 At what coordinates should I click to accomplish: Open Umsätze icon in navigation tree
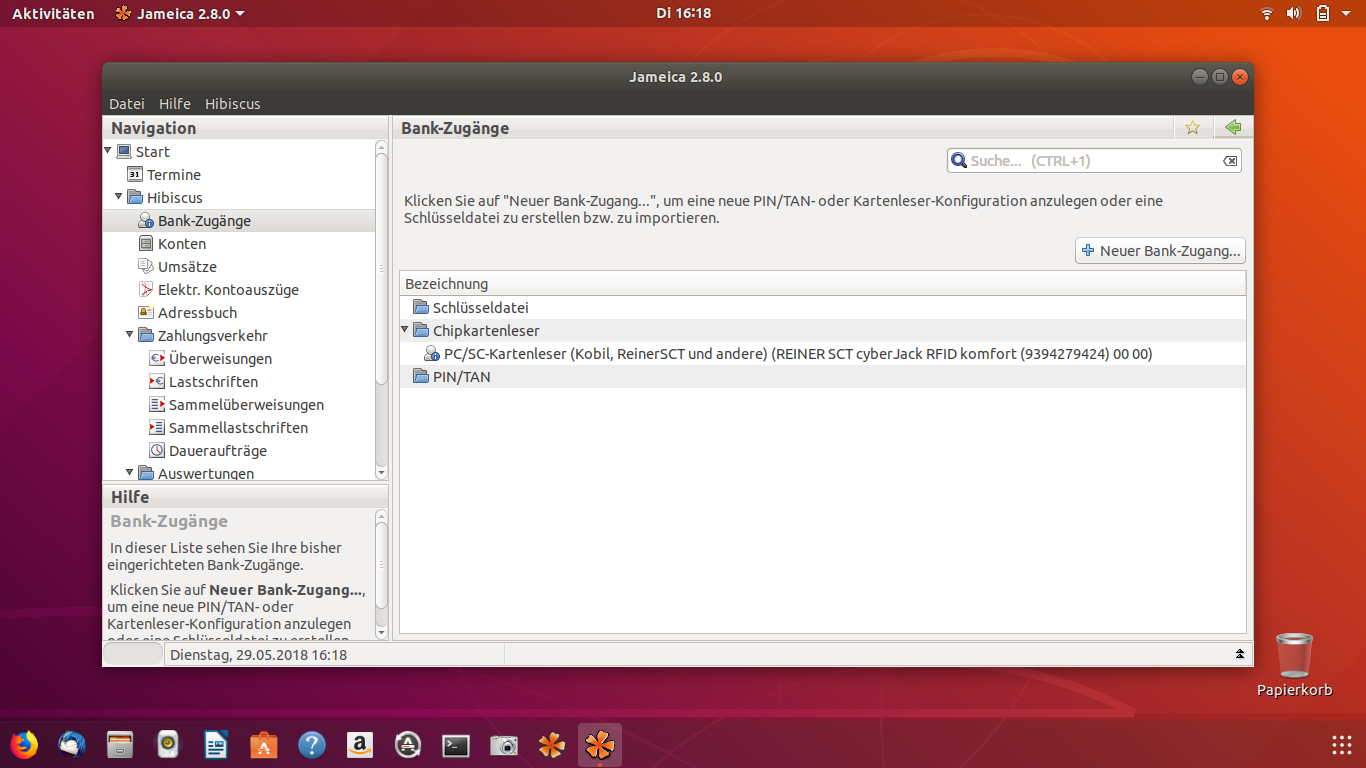tap(146, 267)
